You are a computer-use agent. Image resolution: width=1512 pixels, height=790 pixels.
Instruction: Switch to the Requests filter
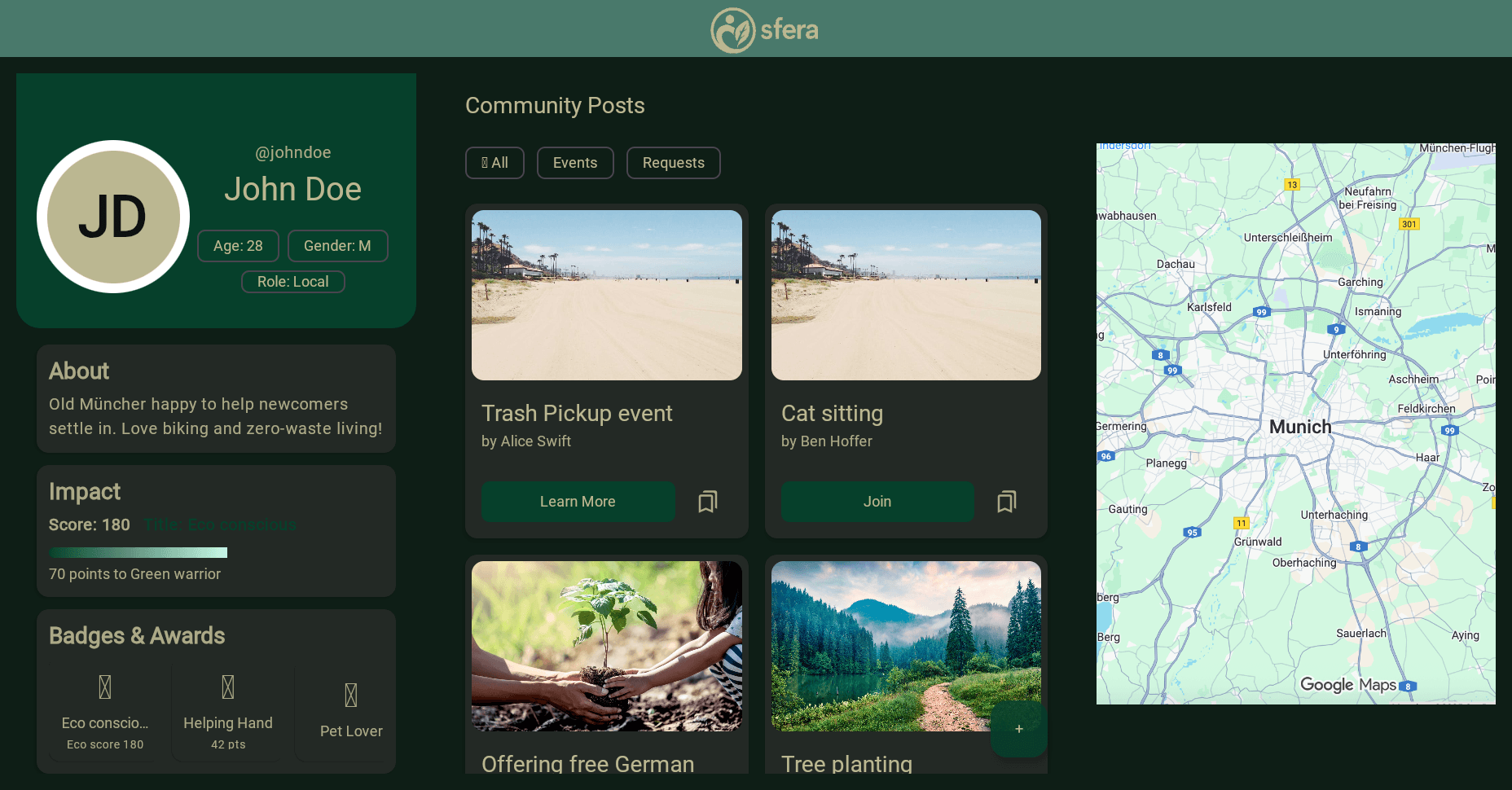[674, 163]
